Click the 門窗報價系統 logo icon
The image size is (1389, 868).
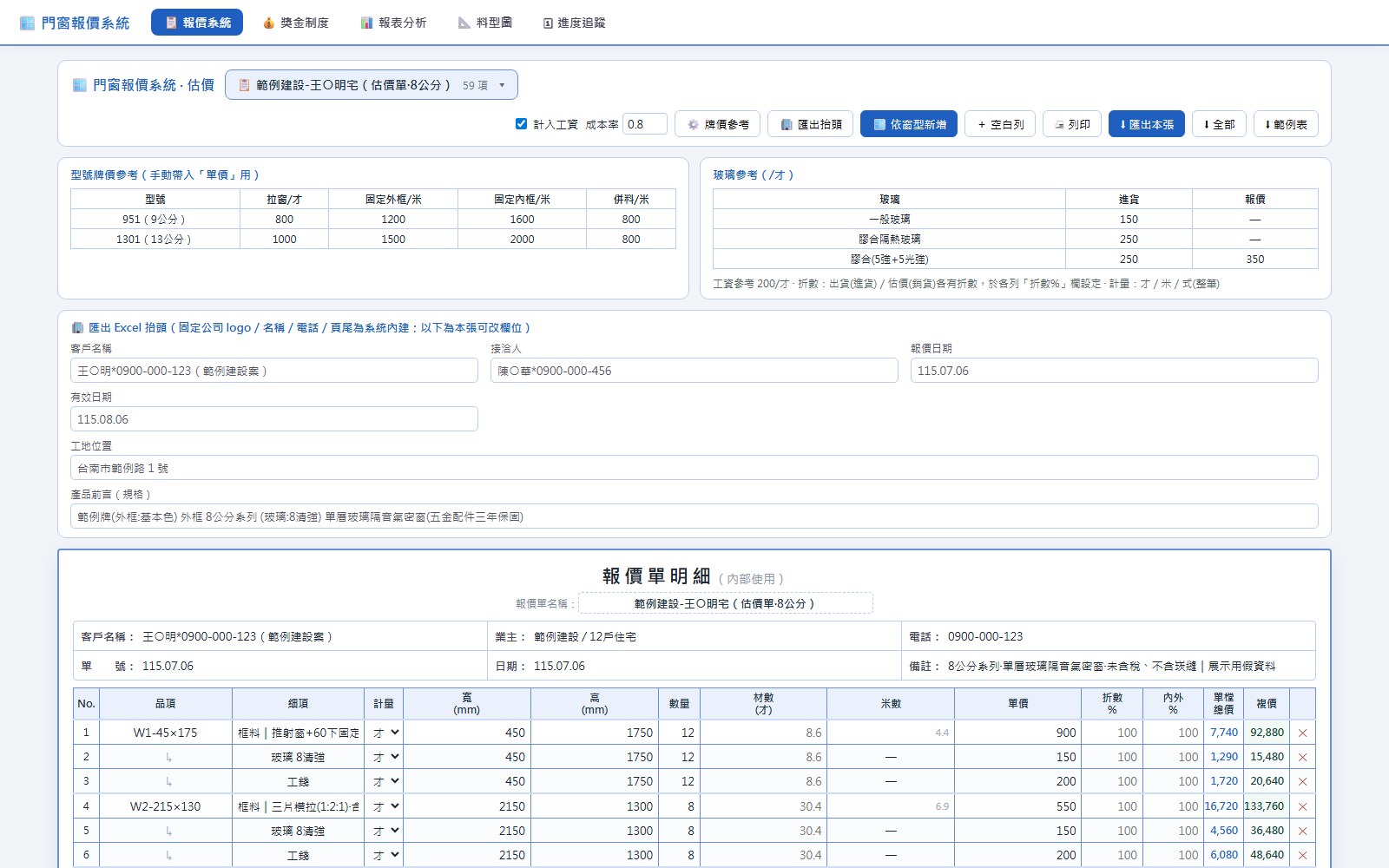(27, 23)
